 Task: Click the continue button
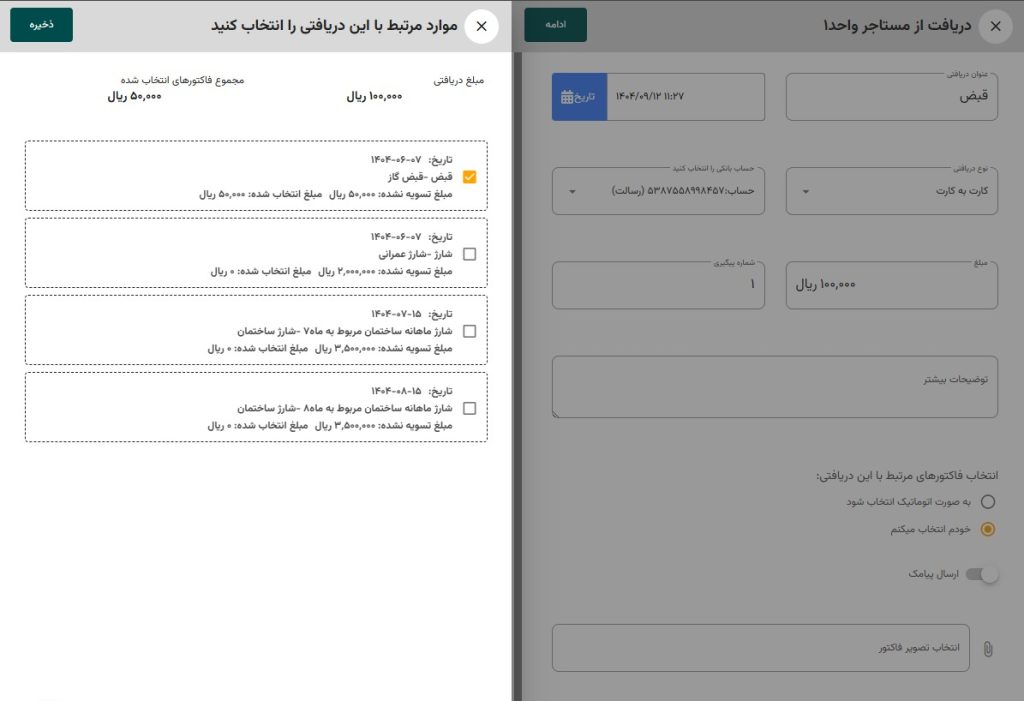[x=555, y=25]
